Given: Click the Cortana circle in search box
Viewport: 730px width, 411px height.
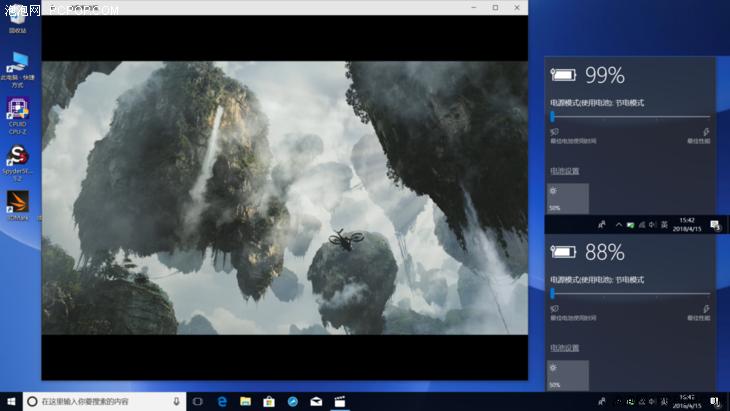Looking at the screenshot, I should point(32,401).
